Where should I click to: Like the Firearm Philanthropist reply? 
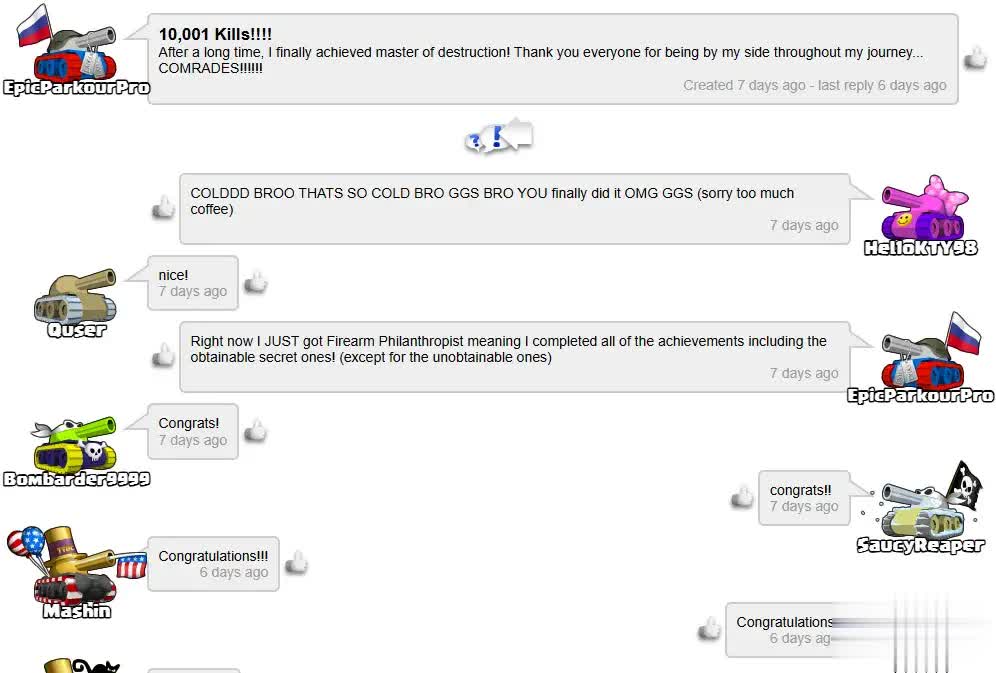[x=163, y=355]
